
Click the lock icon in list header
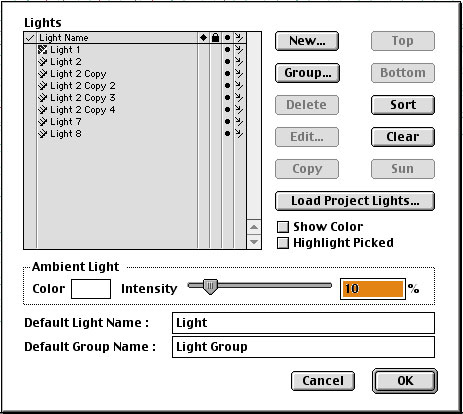pos(215,37)
